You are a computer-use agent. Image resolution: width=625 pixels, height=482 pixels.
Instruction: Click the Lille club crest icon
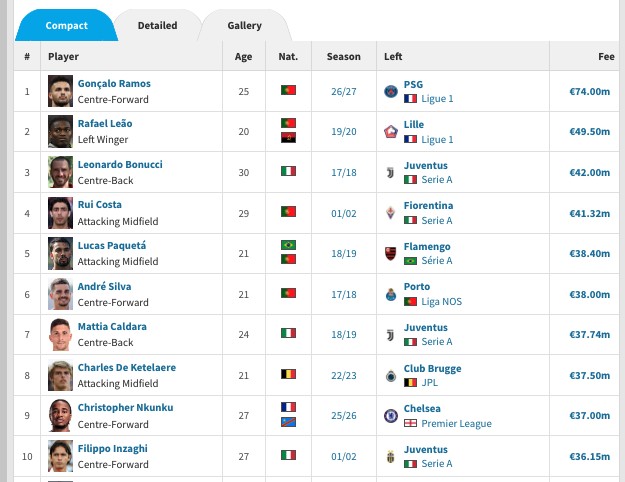pyautogui.click(x=391, y=132)
